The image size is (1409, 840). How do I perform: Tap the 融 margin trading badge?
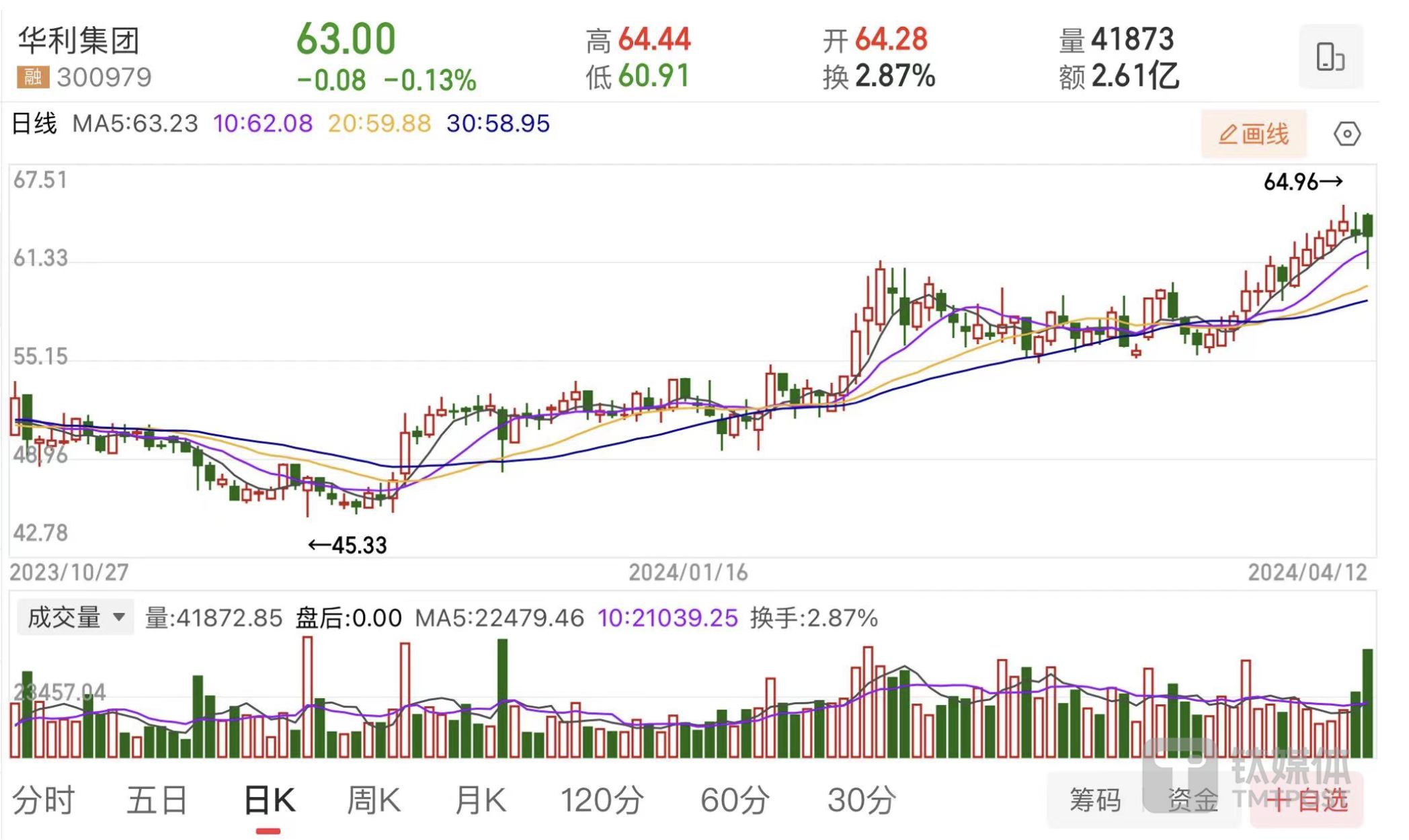33,77
